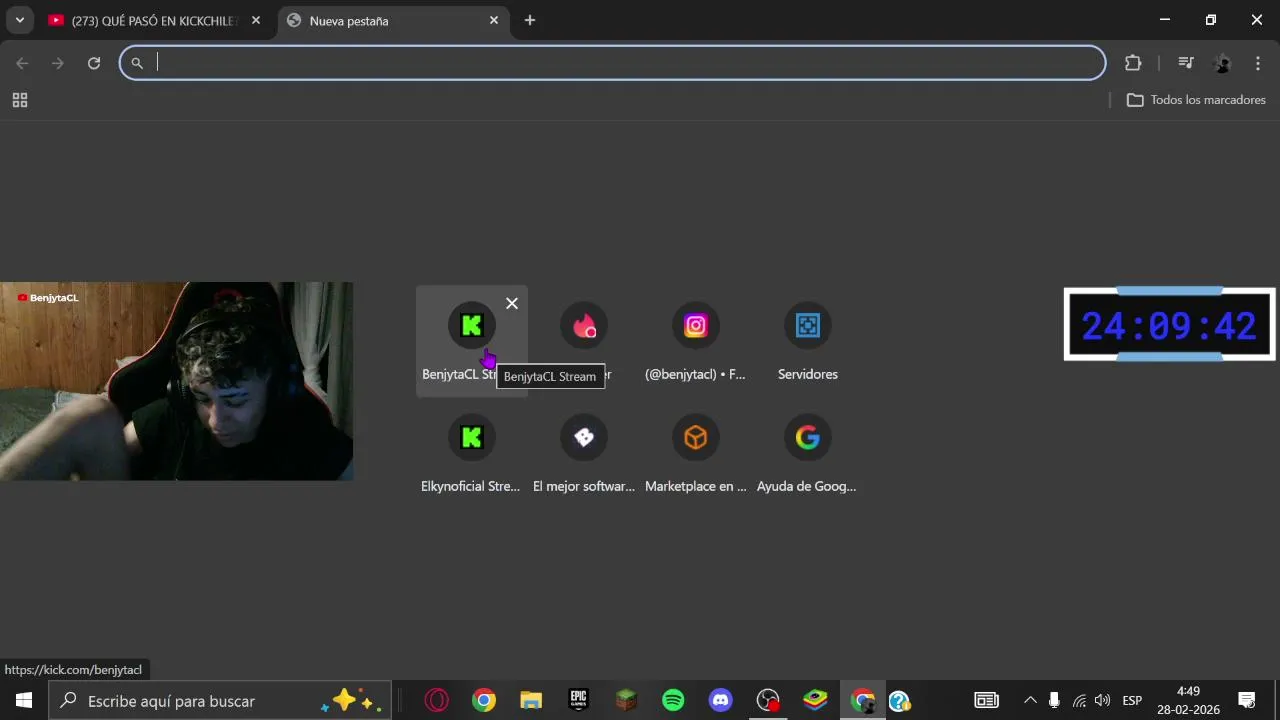Open the Extensions puzzle menu

[x=1133, y=63]
